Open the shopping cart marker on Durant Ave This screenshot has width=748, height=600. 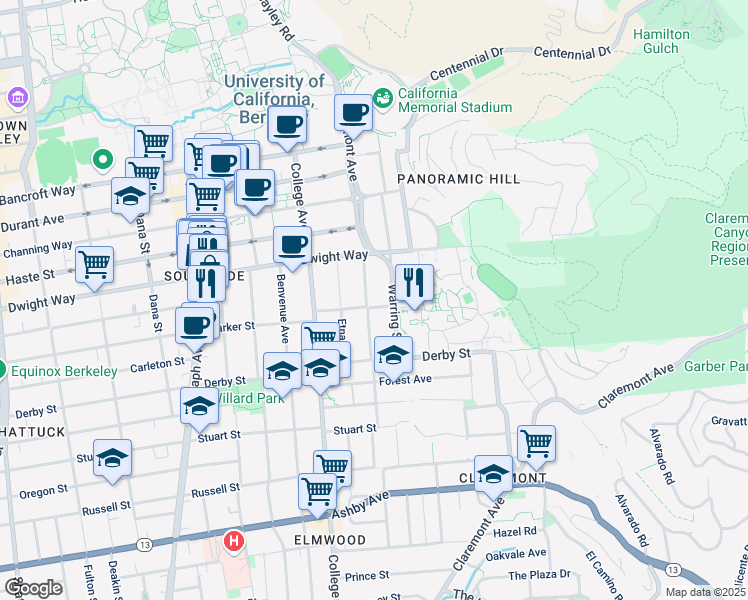(206, 197)
